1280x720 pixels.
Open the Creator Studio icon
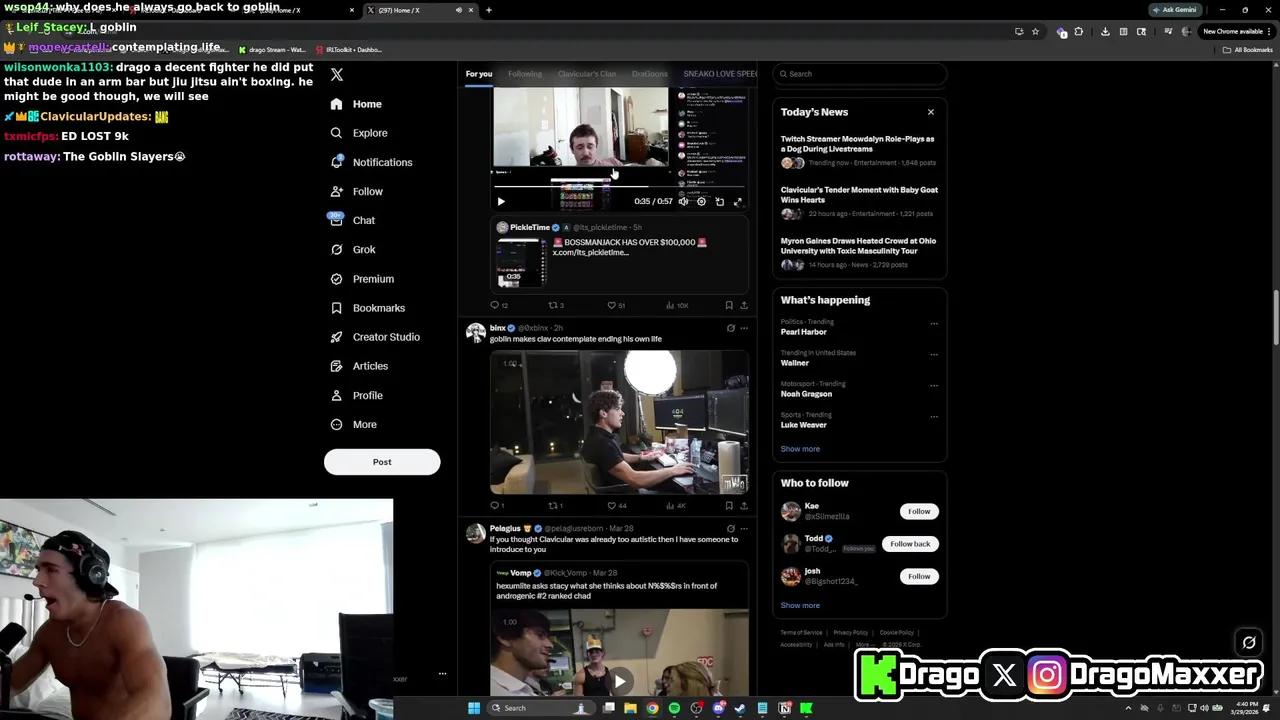point(337,337)
